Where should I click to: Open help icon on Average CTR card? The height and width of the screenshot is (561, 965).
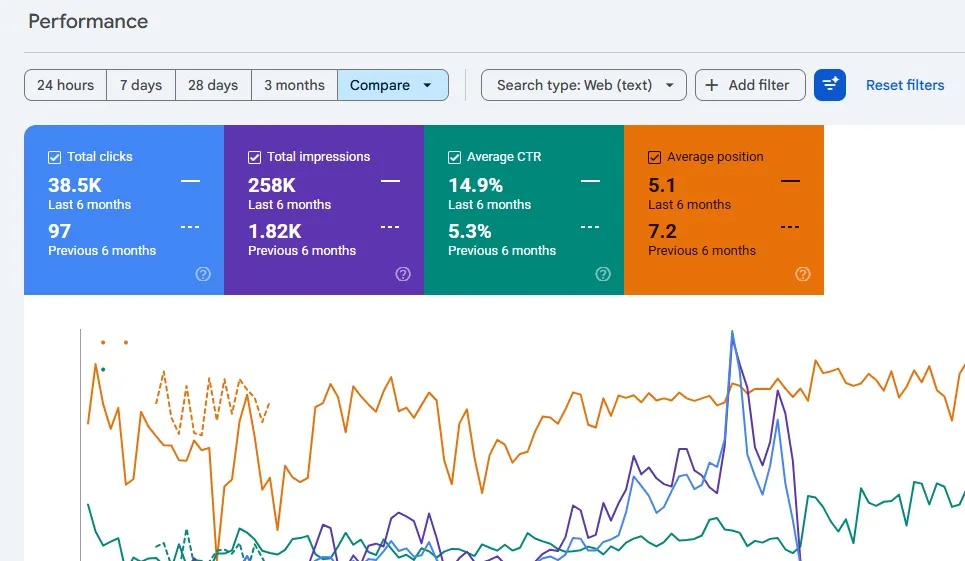point(603,274)
